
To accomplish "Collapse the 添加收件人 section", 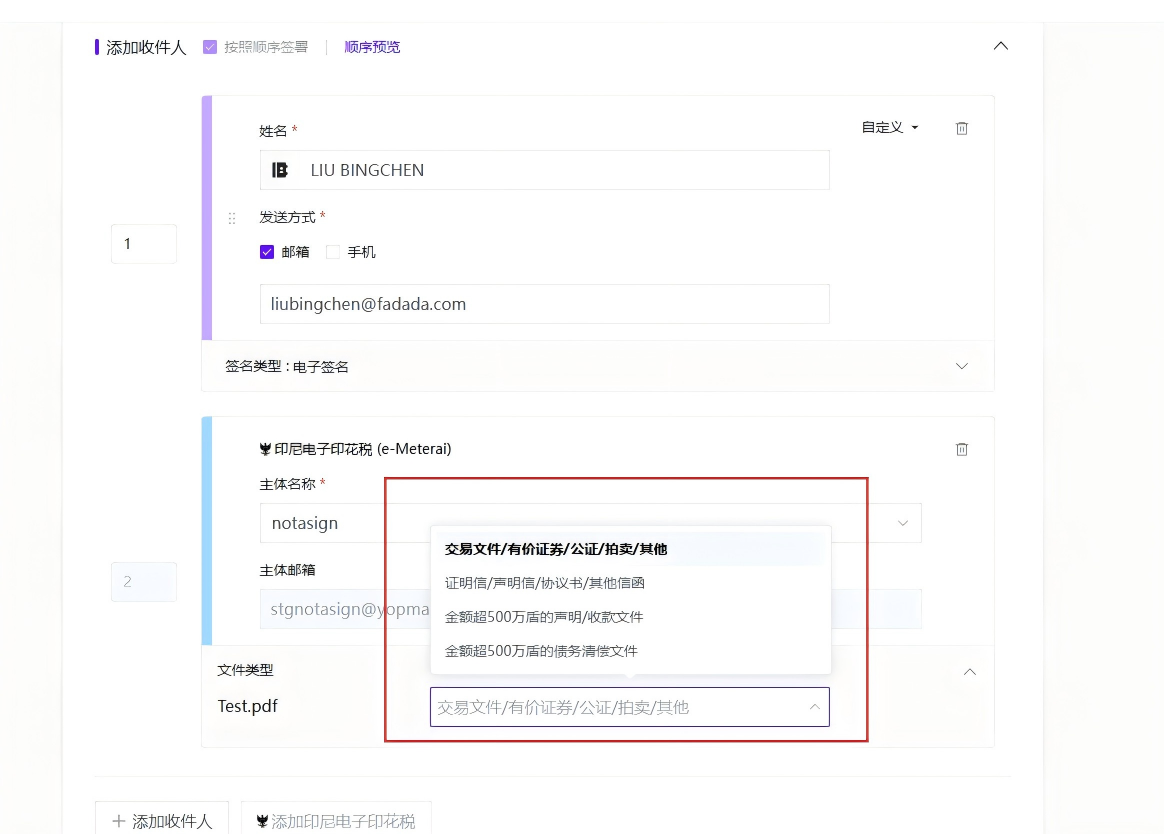I will point(1001,46).
